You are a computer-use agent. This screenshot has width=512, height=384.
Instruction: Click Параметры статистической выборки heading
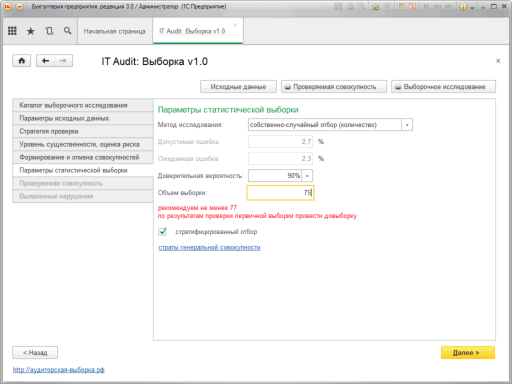tap(228, 110)
